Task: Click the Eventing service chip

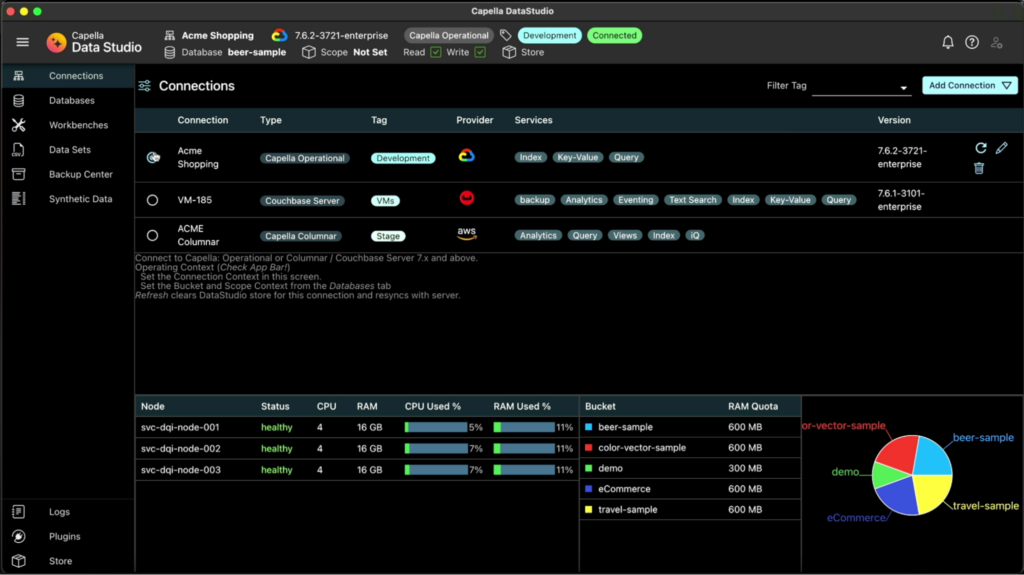Action: pyautogui.click(x=635, y=200)
